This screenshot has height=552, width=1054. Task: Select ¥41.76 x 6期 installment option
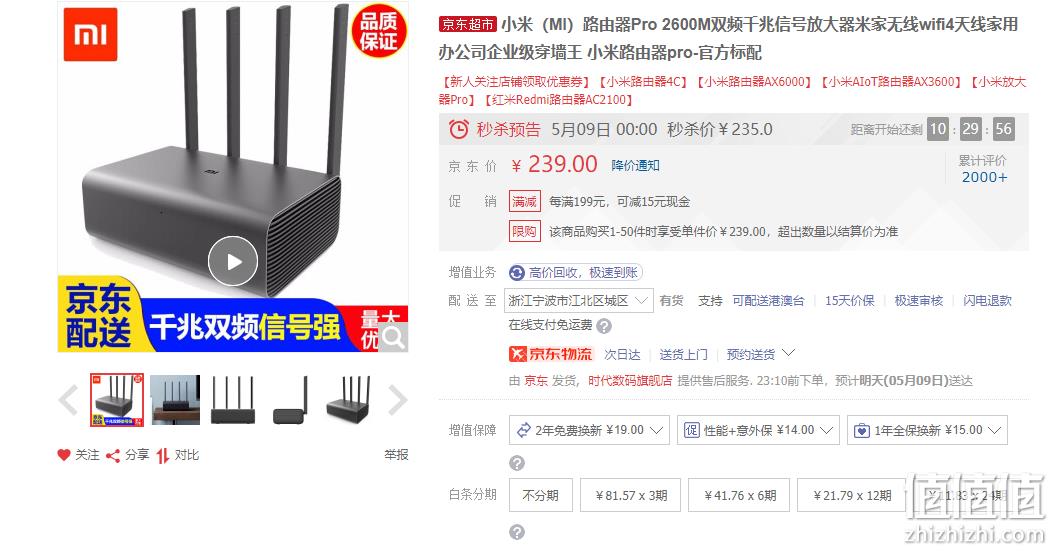739,496
